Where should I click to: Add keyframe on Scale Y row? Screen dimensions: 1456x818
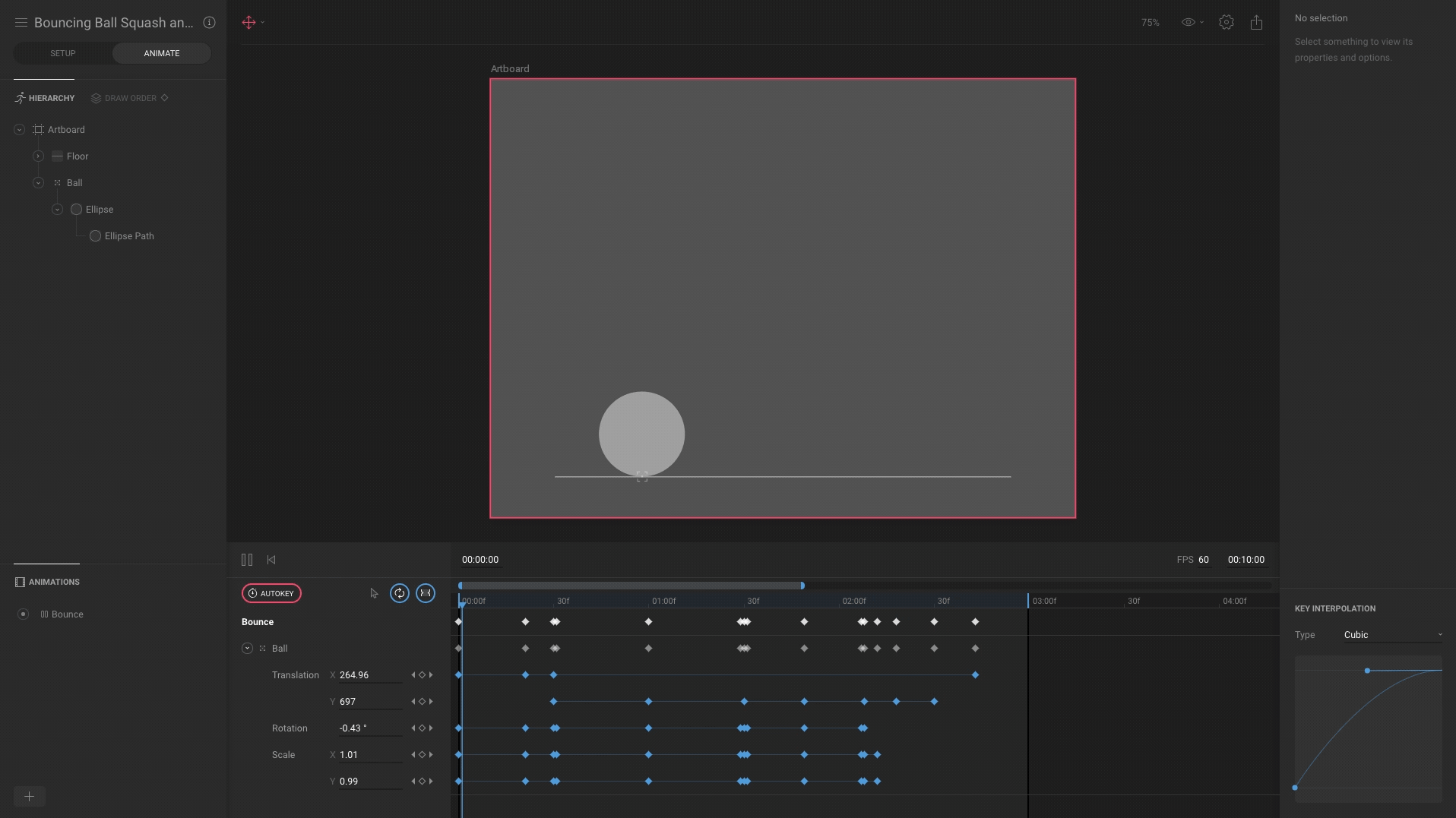(422, 782)
